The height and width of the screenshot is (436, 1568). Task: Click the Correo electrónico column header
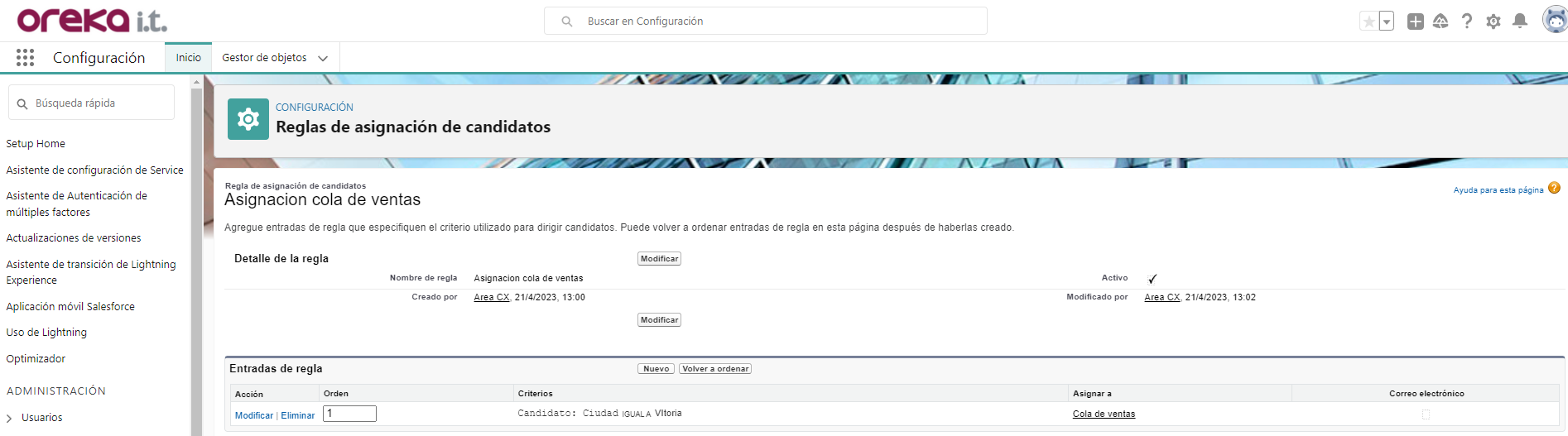[1426, 393]
